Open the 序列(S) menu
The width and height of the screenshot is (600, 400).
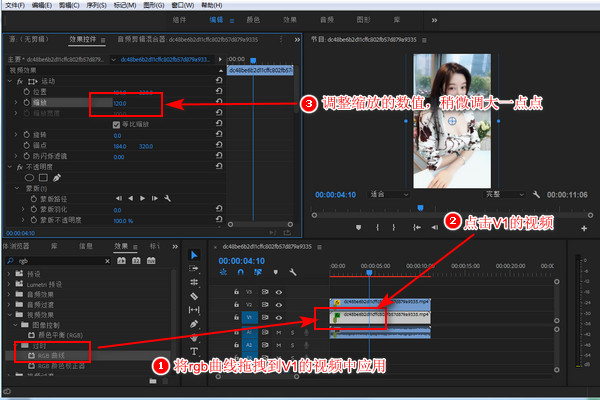pyautogui.click(x=96, y=5)
